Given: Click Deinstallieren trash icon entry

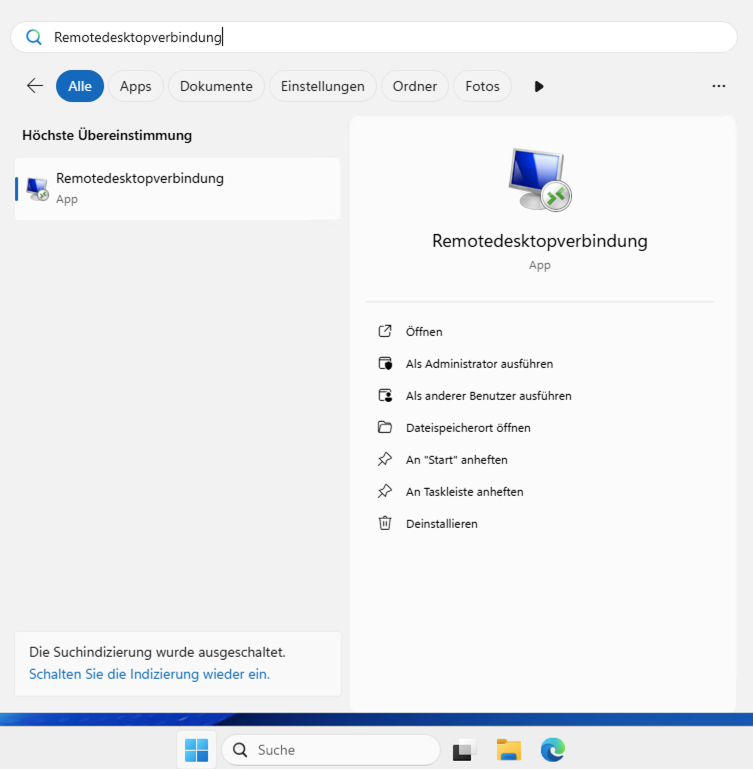Looking at the screenshot, I should [441, 524].
